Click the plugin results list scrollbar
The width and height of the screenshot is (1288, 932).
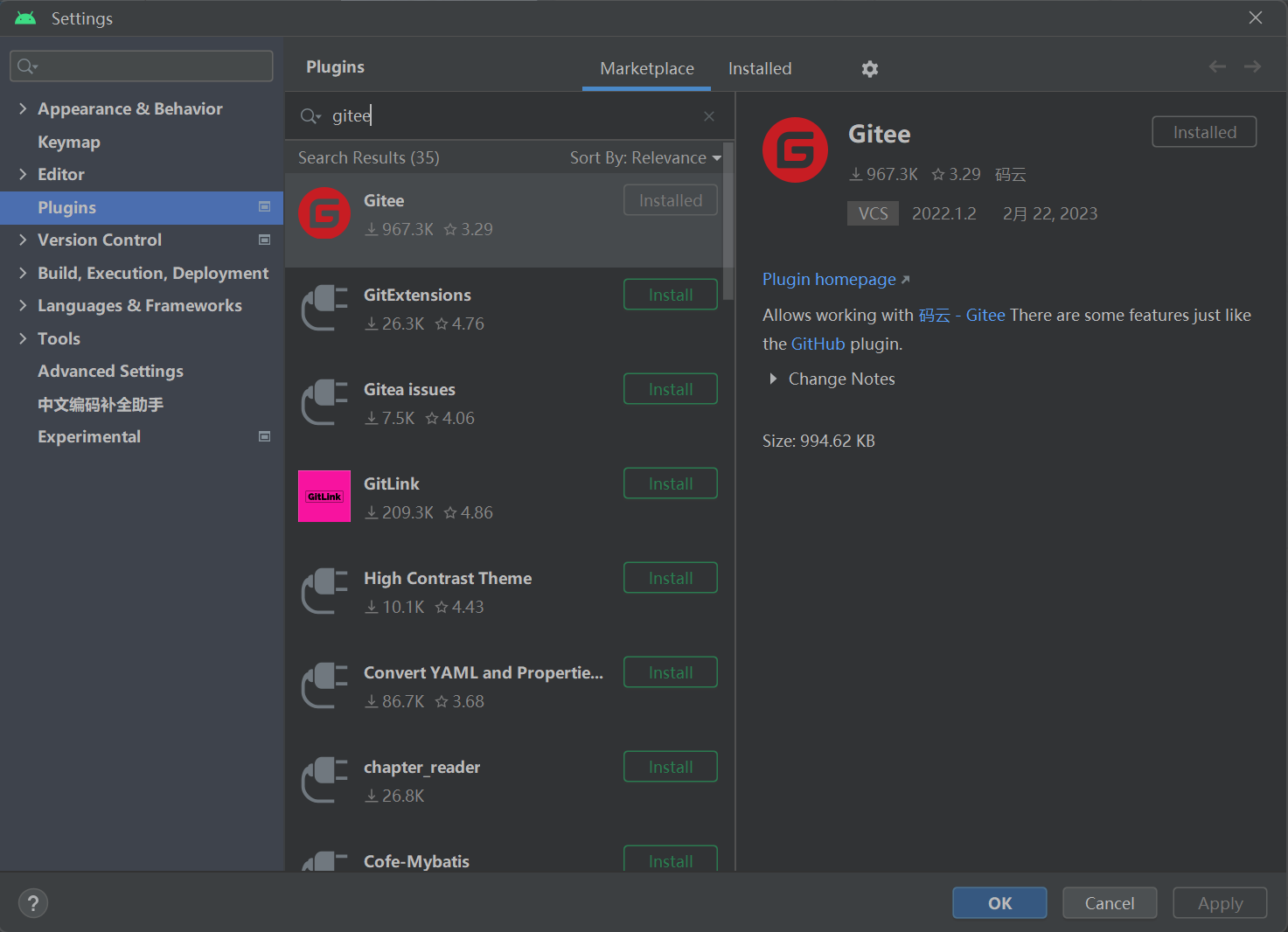click(x=728, y=222)
